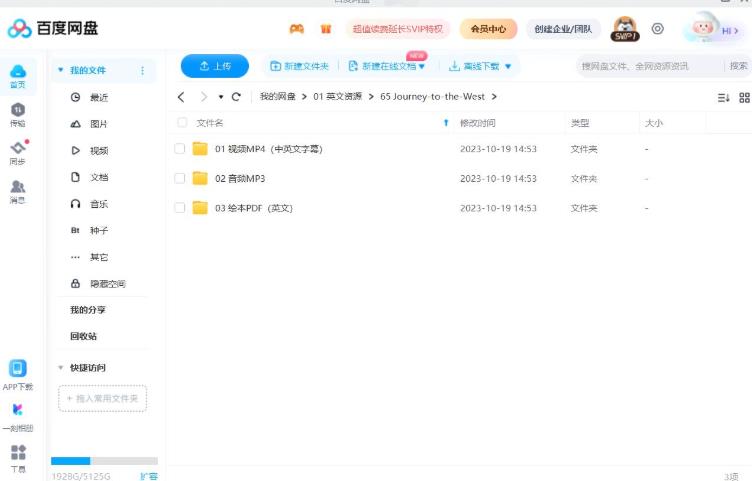
Task: Open APP下载 in sidebar
Action: pos(18,375)
